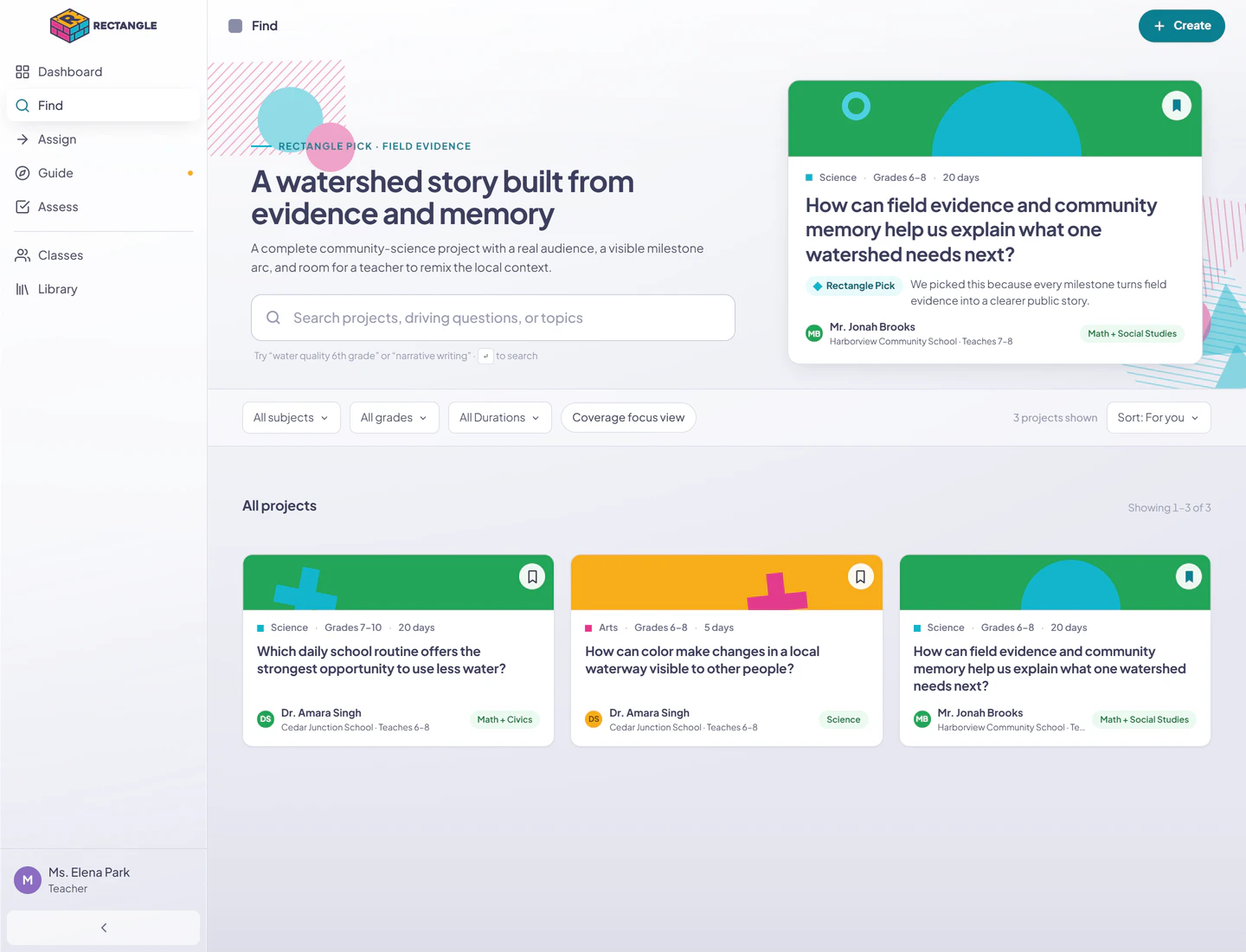Click the Create button
Image resolution: width=1246 pixels, height=952 pixels.
point(1182,26)
